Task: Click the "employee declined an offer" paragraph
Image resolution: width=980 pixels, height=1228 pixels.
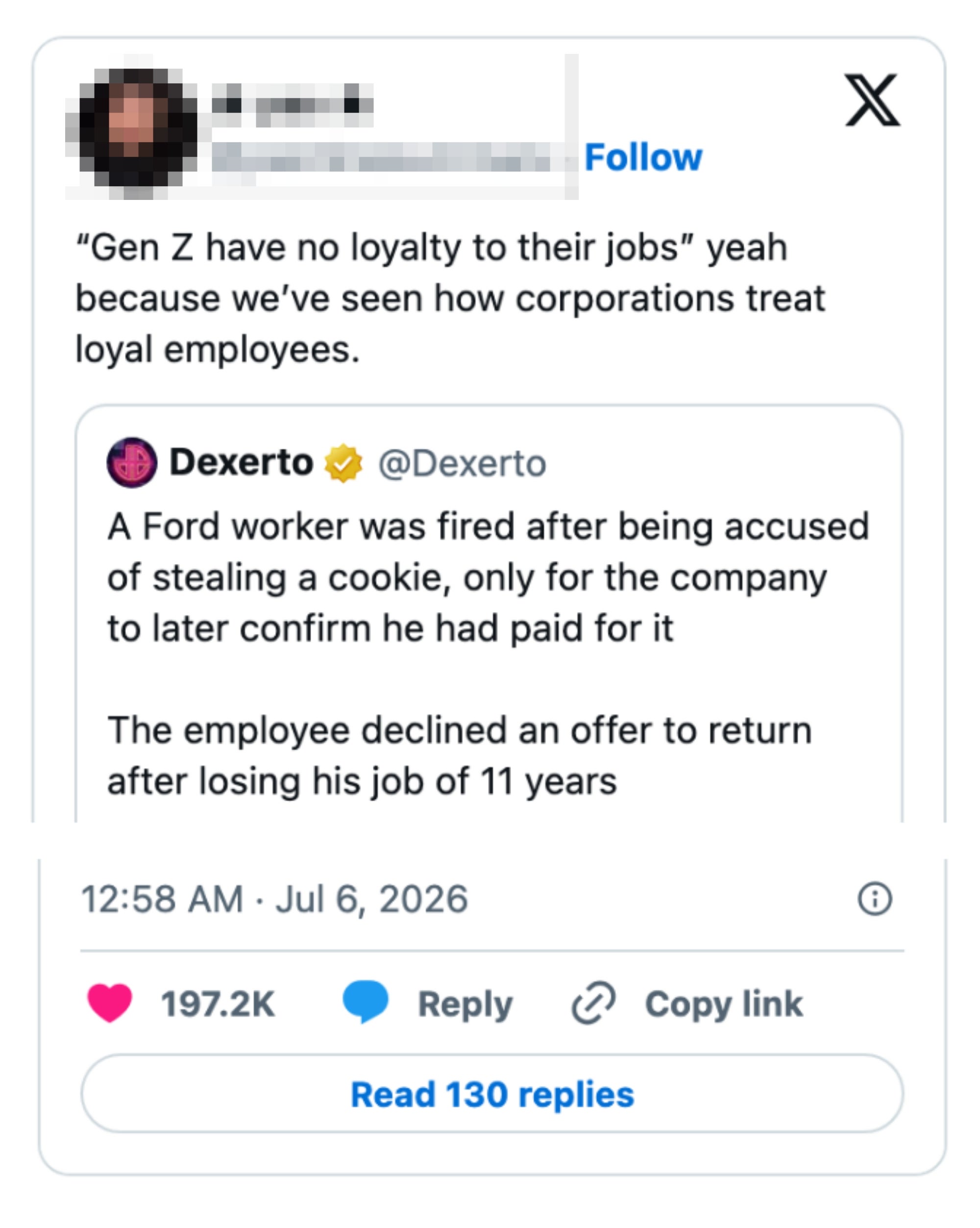Action: (x=460, y=755)
